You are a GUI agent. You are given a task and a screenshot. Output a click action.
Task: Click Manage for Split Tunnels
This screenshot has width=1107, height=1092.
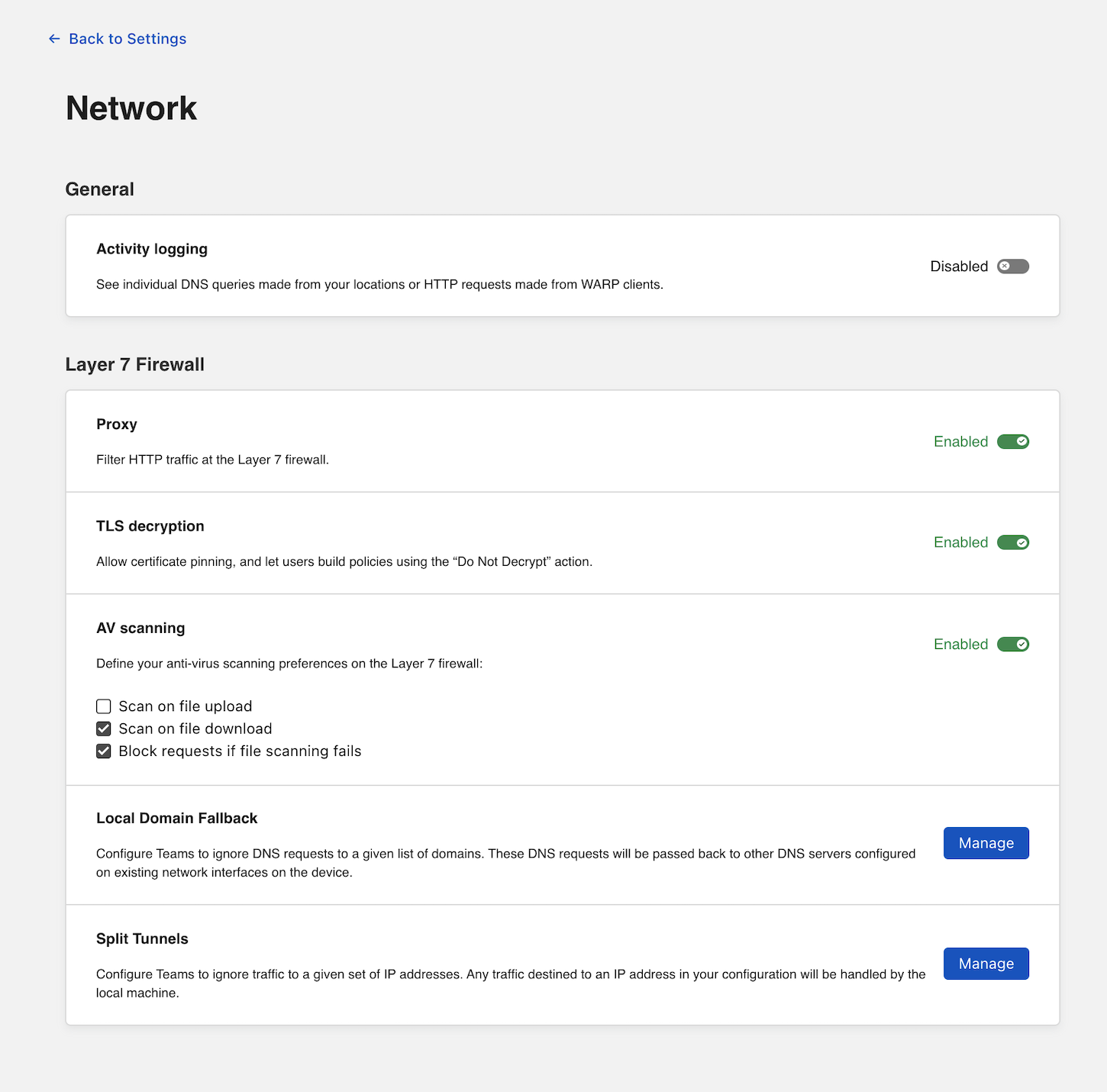[986, 964]
